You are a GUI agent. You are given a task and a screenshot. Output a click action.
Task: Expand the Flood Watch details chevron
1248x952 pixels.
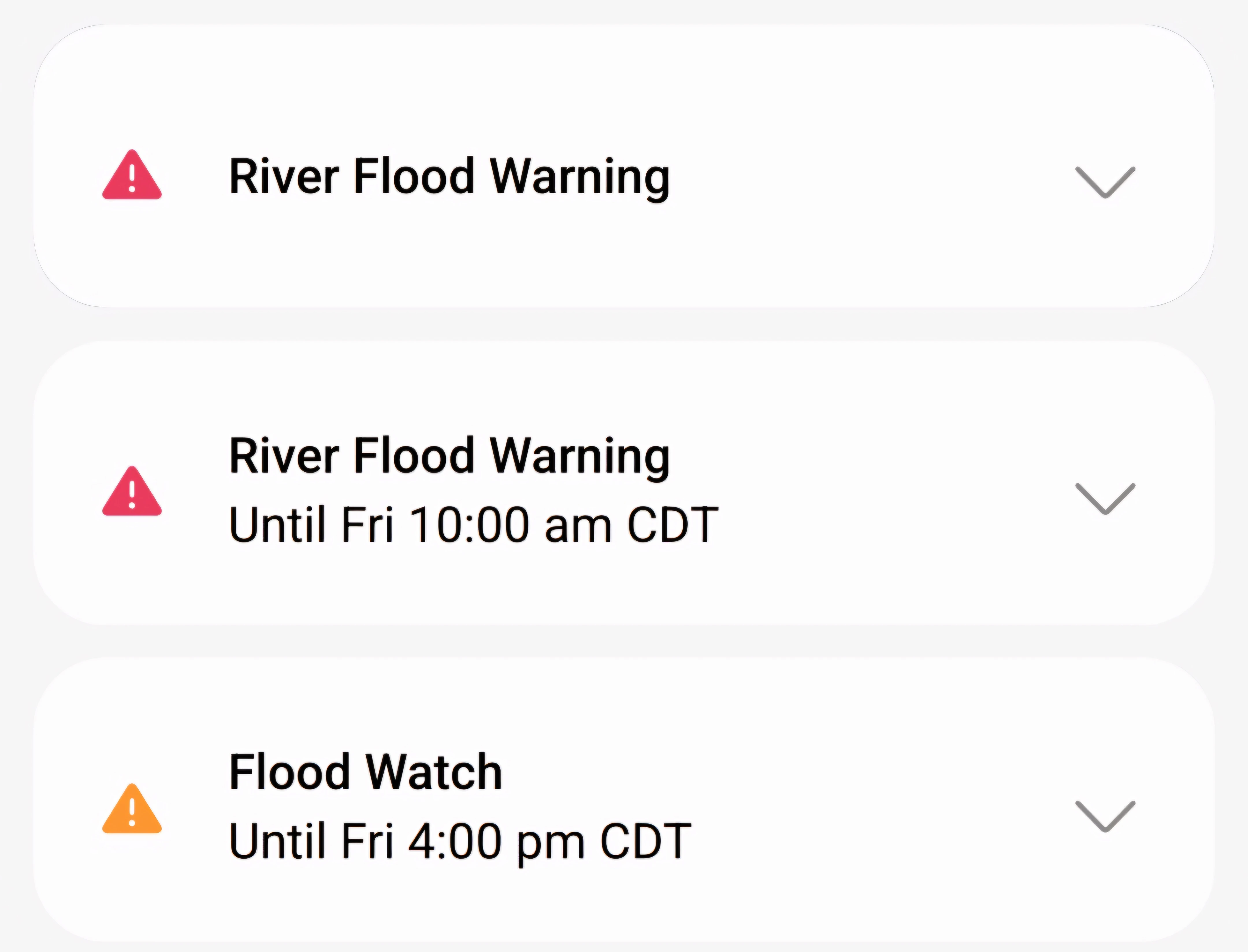click(1105, 816)
